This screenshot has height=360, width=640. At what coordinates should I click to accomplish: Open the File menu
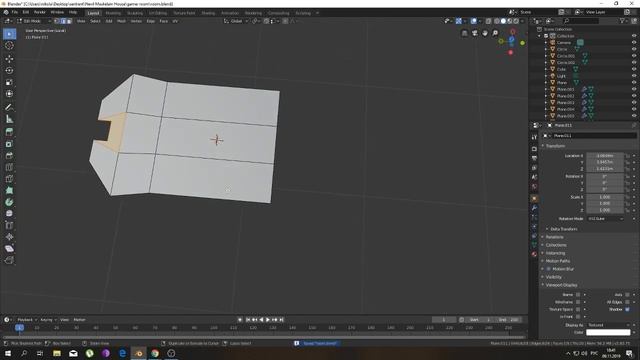coord(15,13)
